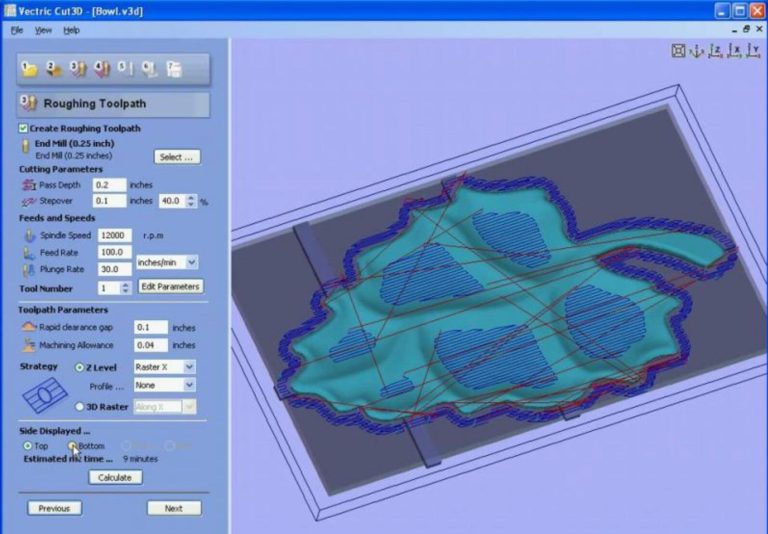Click Feed Rate field 100.0
Image resolution: width=768 pixels, height=534 pixels.
point(115,252)
